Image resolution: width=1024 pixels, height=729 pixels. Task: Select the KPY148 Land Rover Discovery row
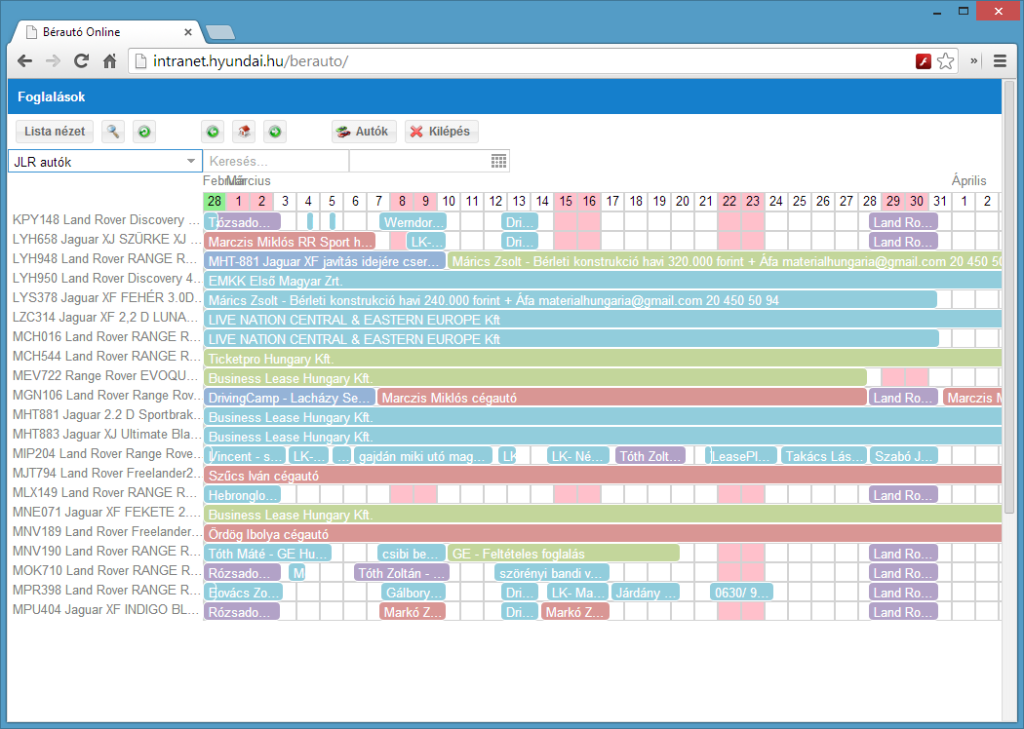(x=106, y=220)
